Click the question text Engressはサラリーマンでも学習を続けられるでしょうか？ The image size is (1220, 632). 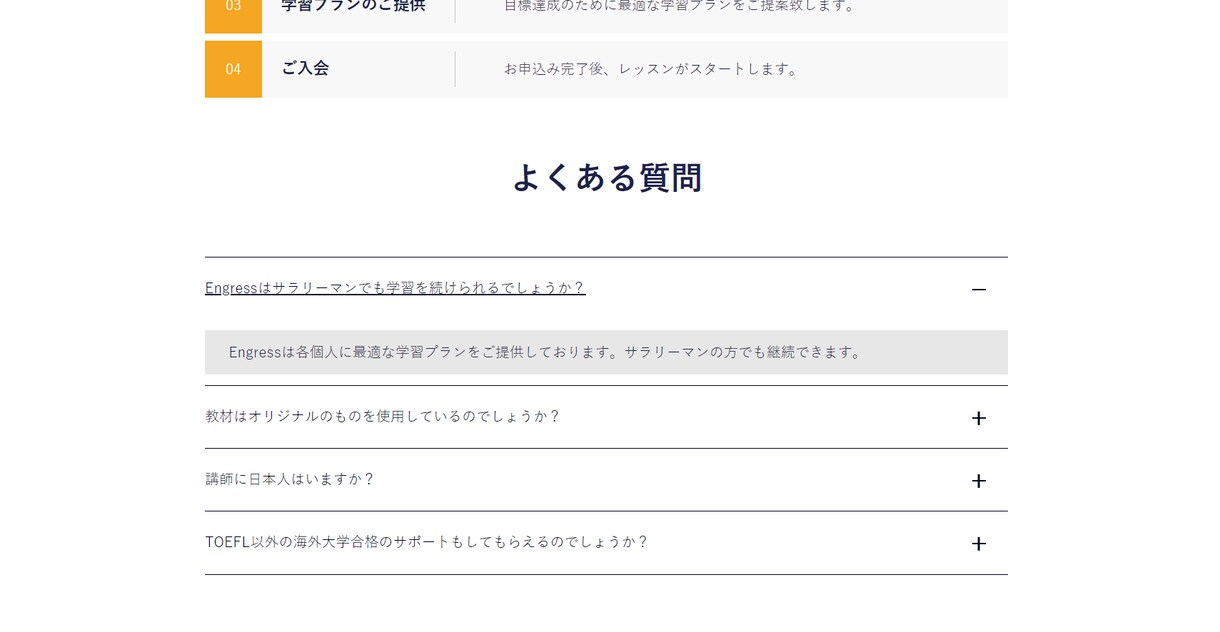pyautogui.click(x=395, y=288)
